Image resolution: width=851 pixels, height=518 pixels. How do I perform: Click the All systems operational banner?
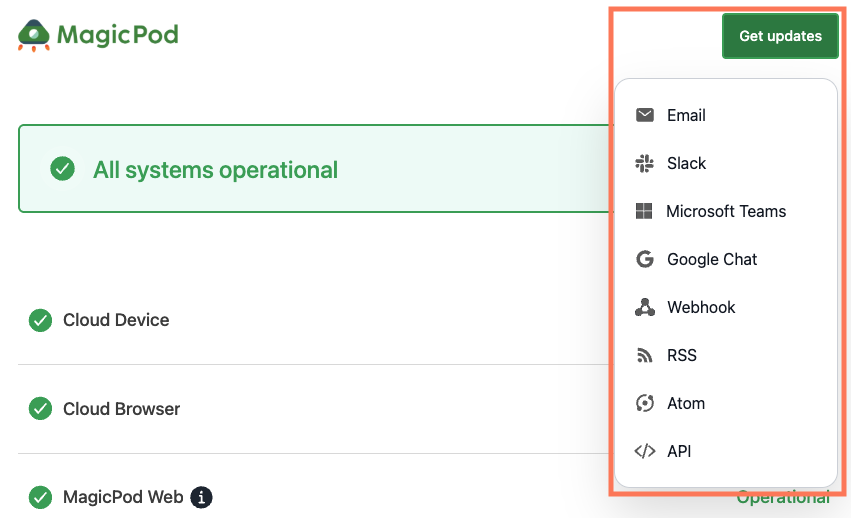click(316, 169)
